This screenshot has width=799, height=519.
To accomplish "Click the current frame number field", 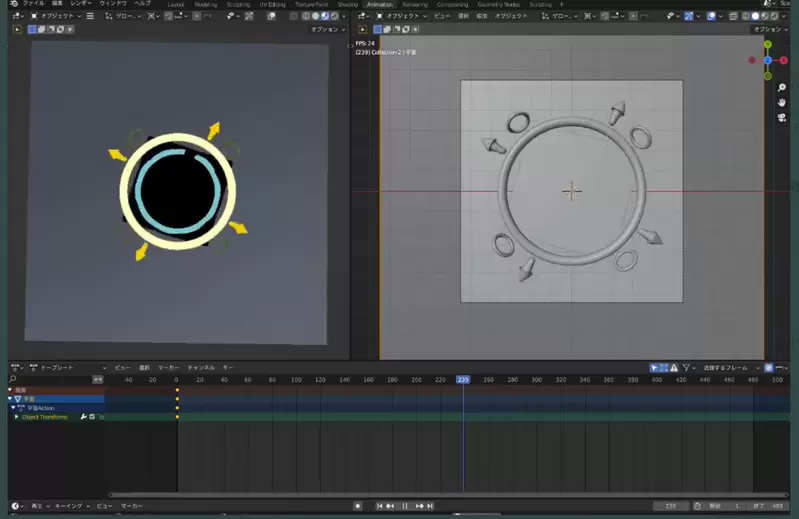I will pos(671,506).
